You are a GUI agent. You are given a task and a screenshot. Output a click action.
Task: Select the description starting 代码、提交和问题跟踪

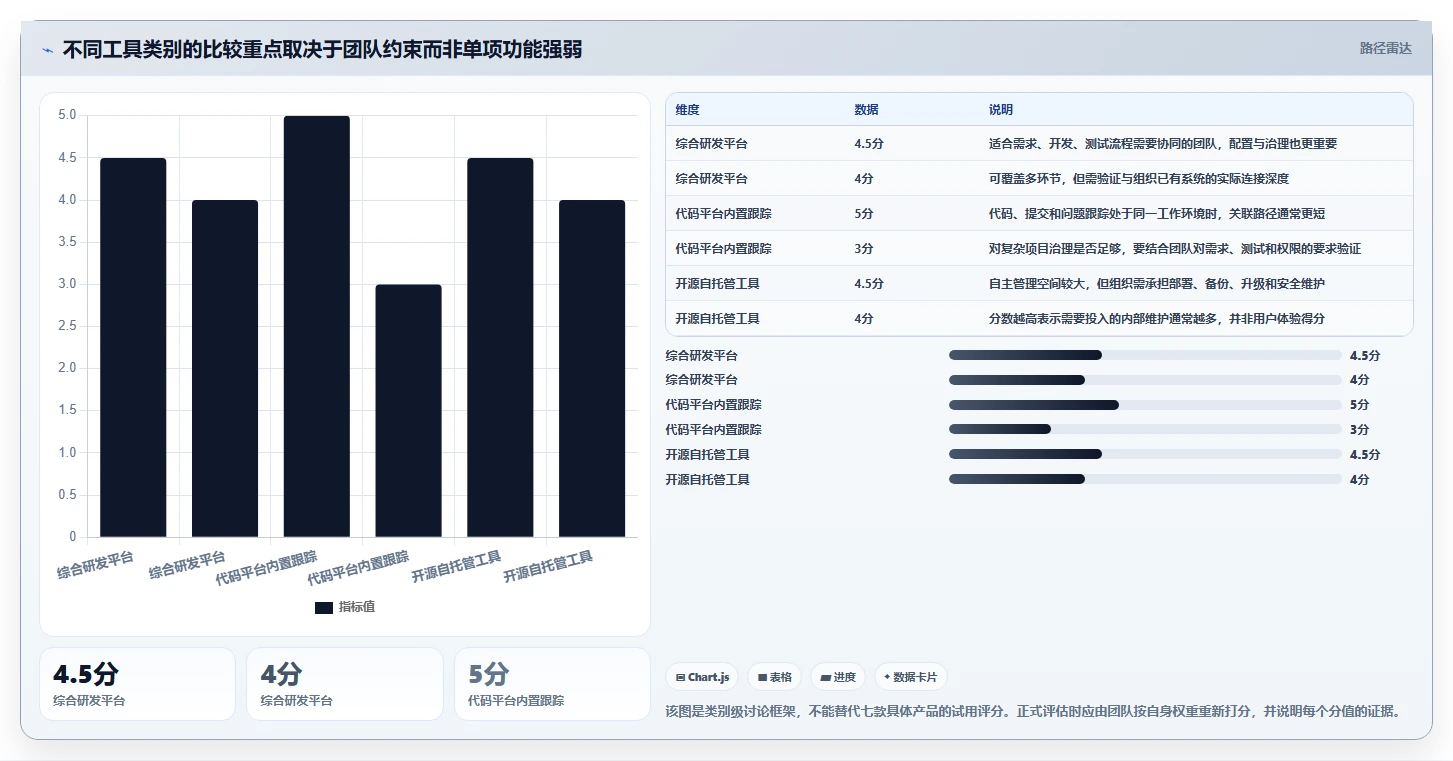[x=1157, y=213]
